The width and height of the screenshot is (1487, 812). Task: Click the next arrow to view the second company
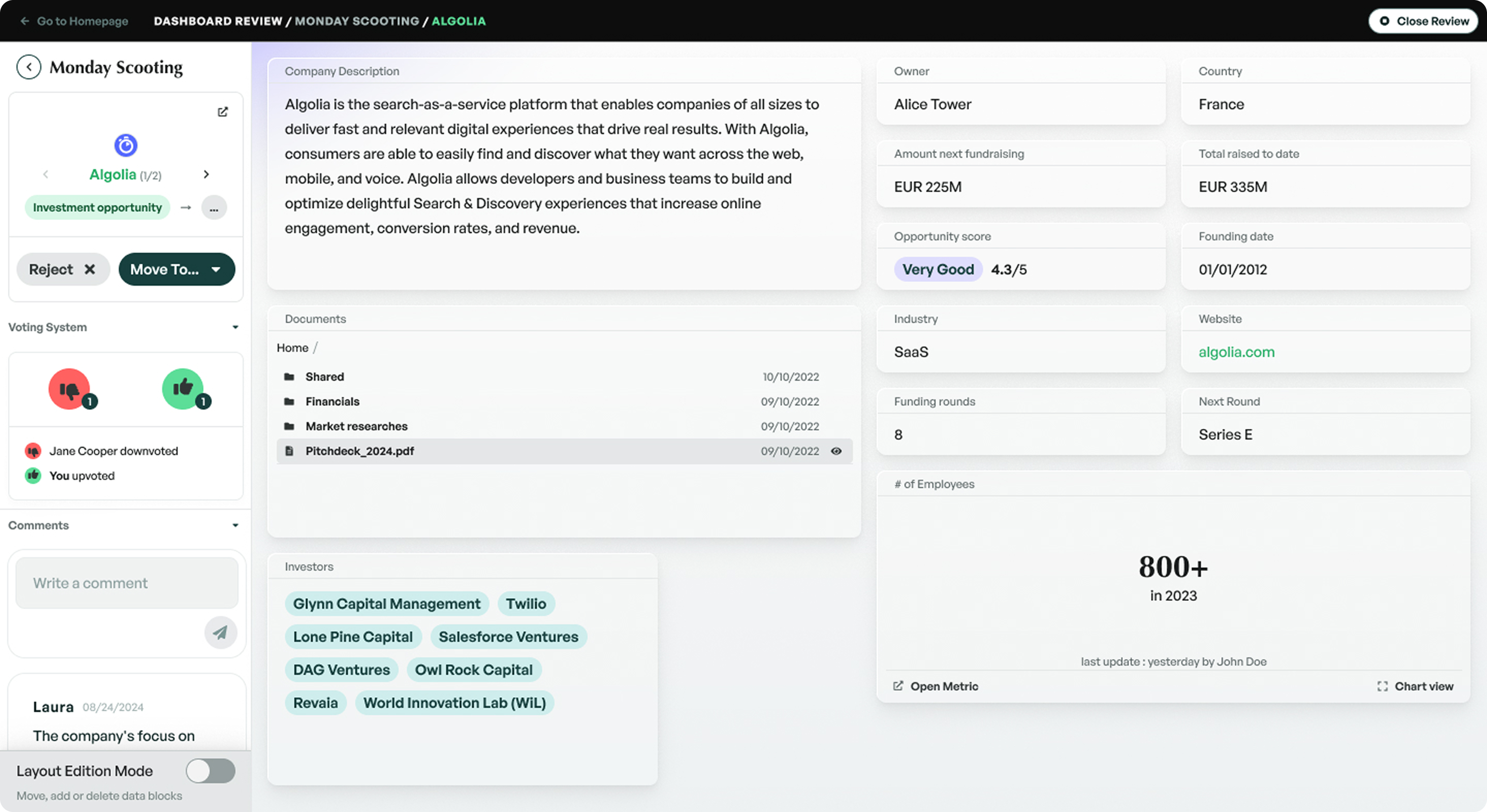206,174
